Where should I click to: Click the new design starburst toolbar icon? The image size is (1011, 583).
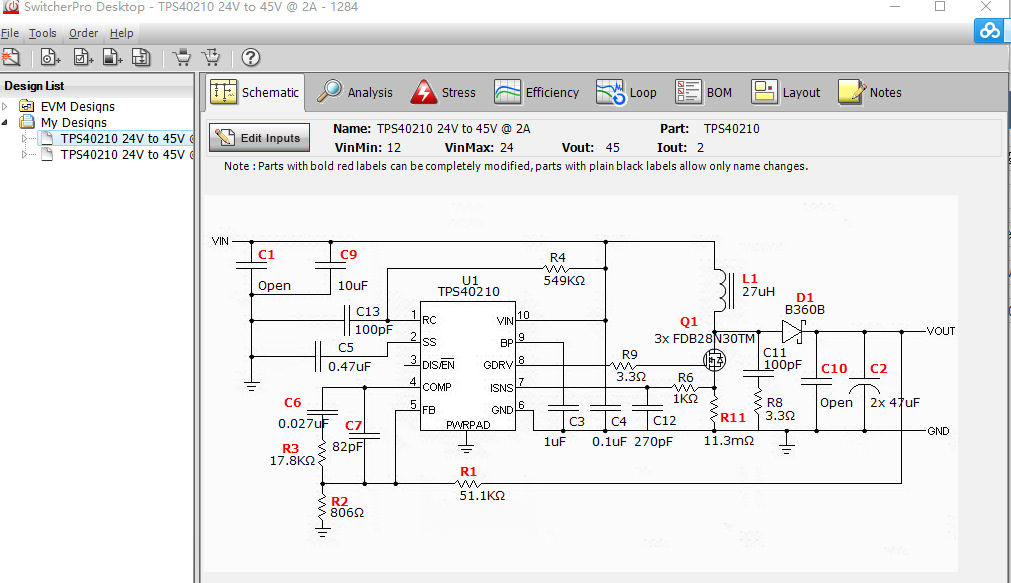click(11, 57)
